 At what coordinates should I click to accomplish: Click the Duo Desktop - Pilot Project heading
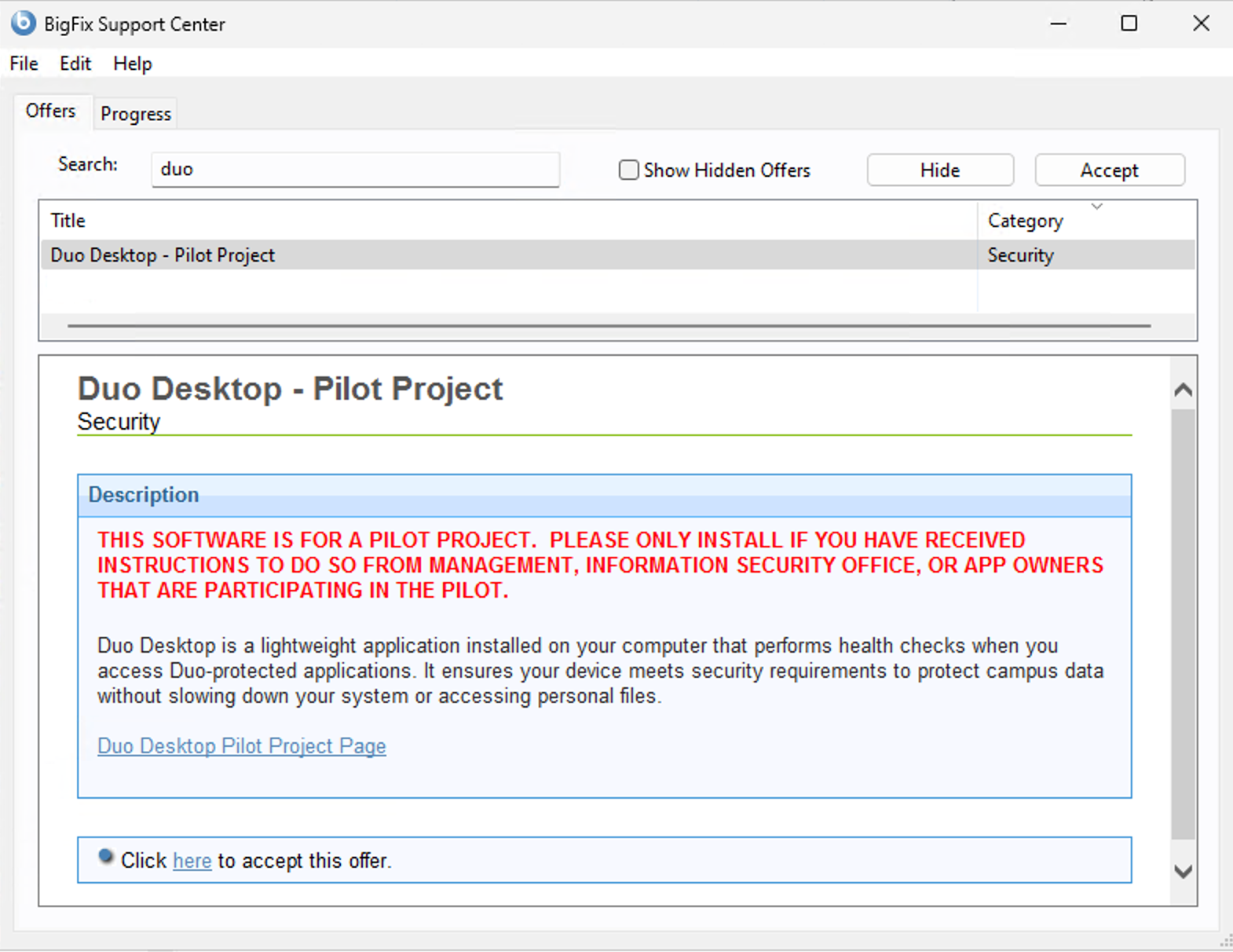click(290, 389)
